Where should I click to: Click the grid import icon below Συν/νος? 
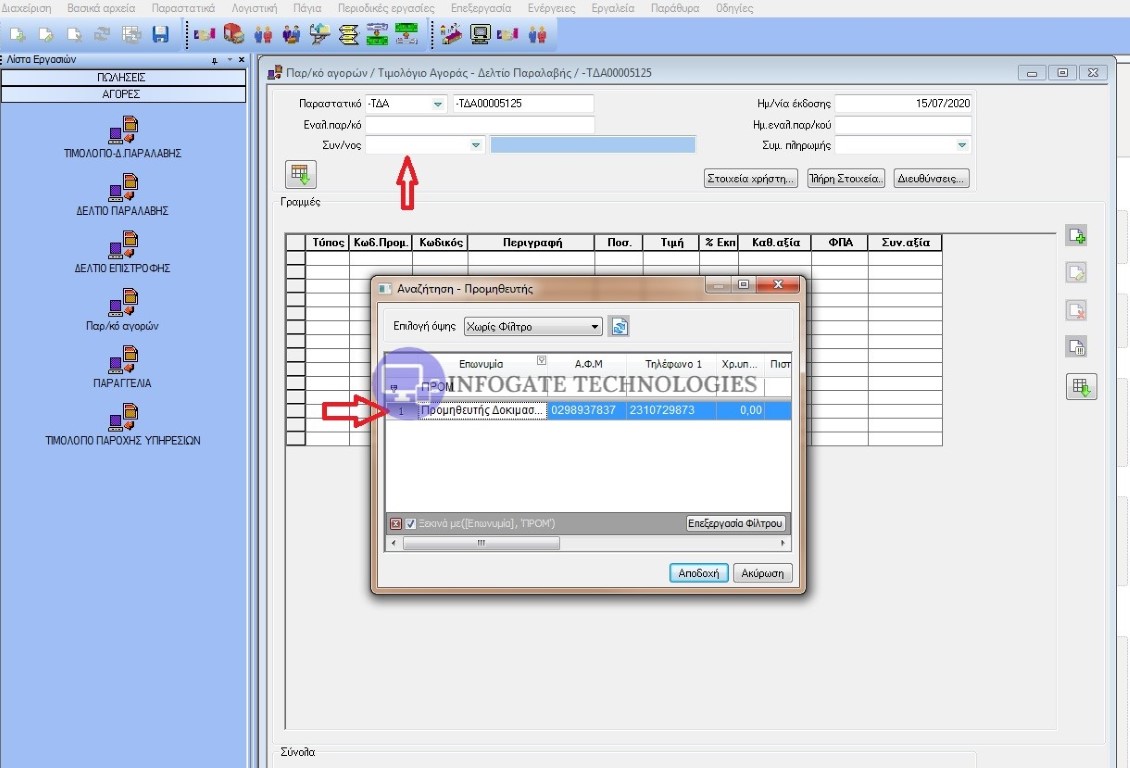[x=300, y=174]
